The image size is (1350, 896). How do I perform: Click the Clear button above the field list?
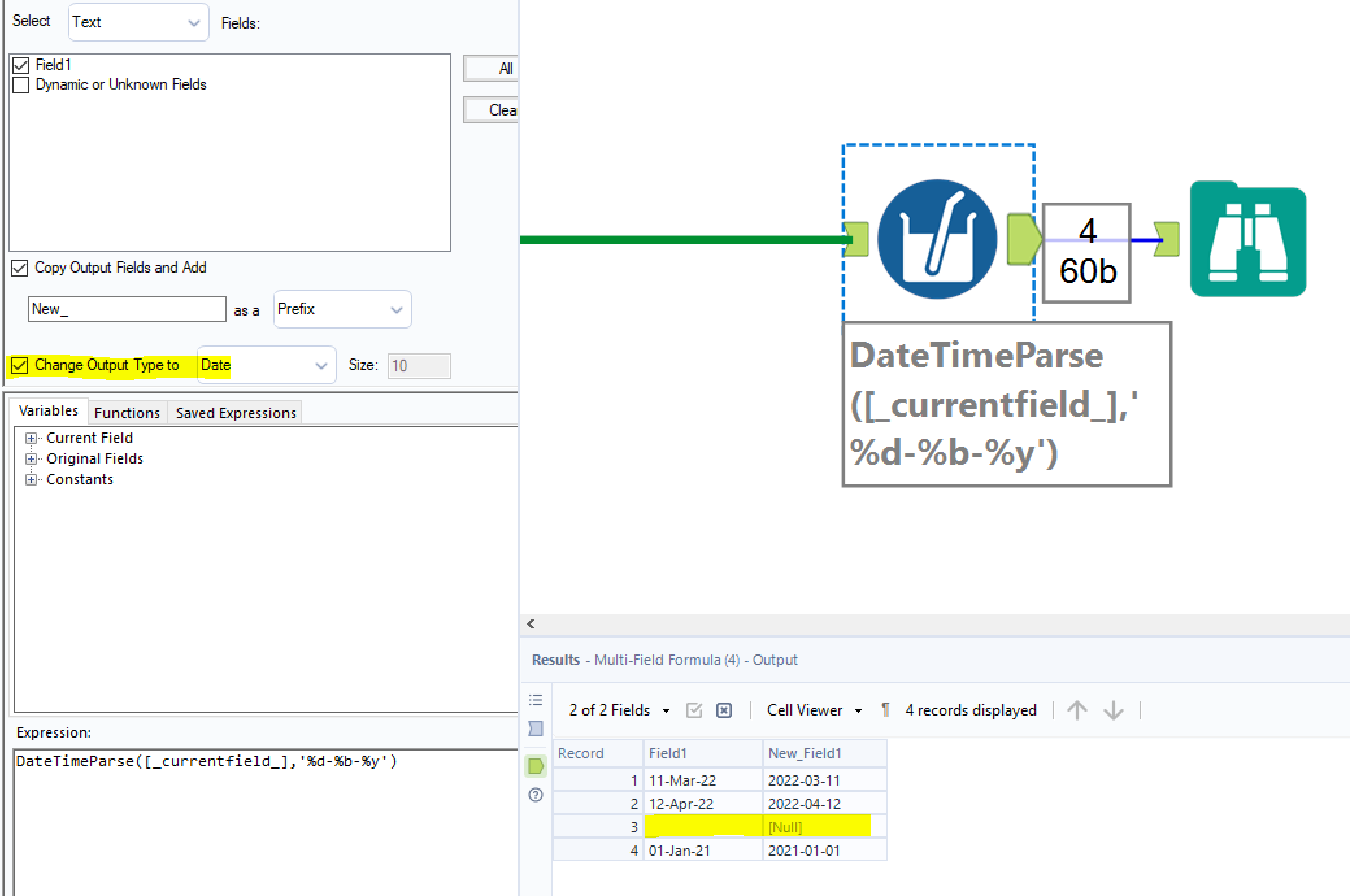click(500, 110)
